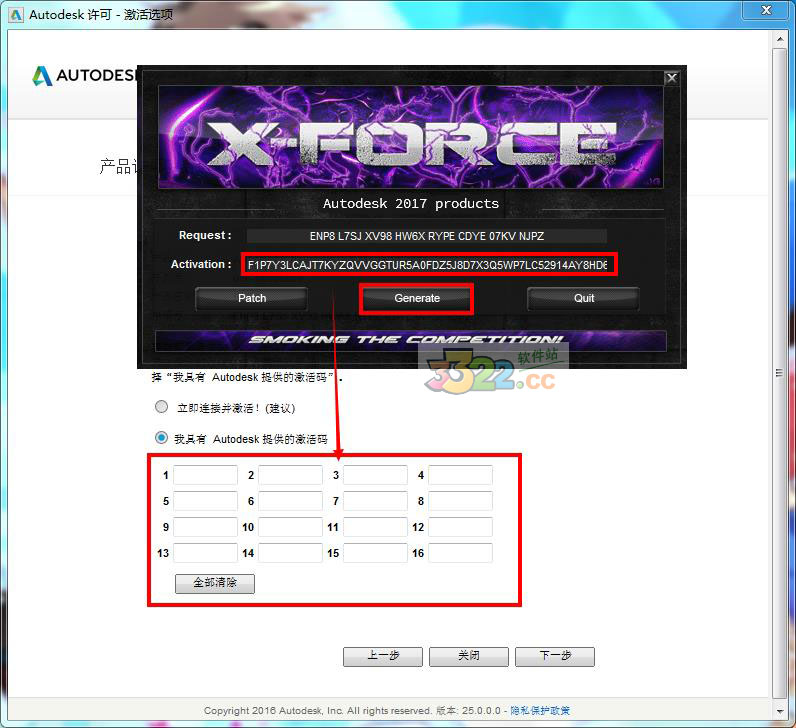Click the Patch button
The image size is (796, 728).
pos(252,299)
